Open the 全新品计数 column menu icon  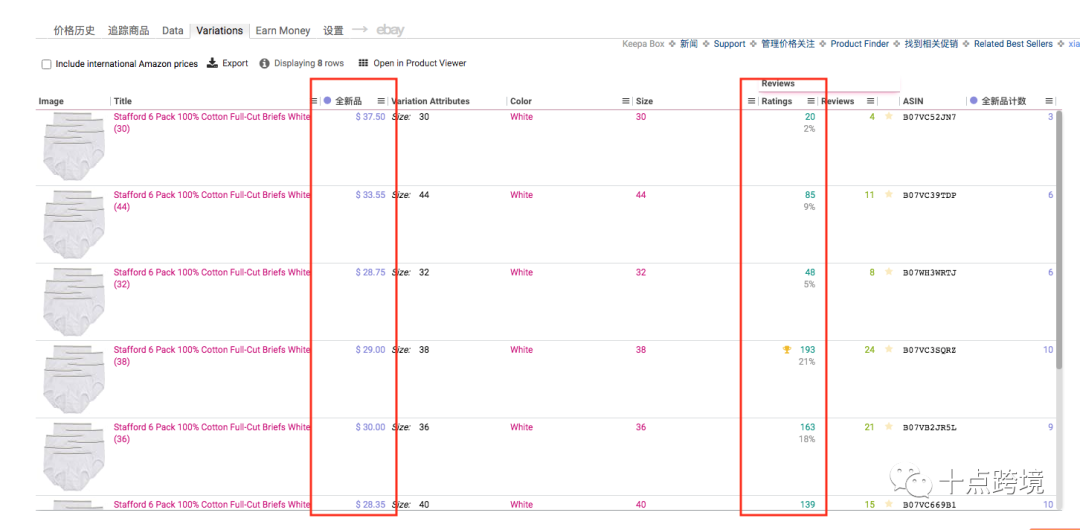point(1049,101)
